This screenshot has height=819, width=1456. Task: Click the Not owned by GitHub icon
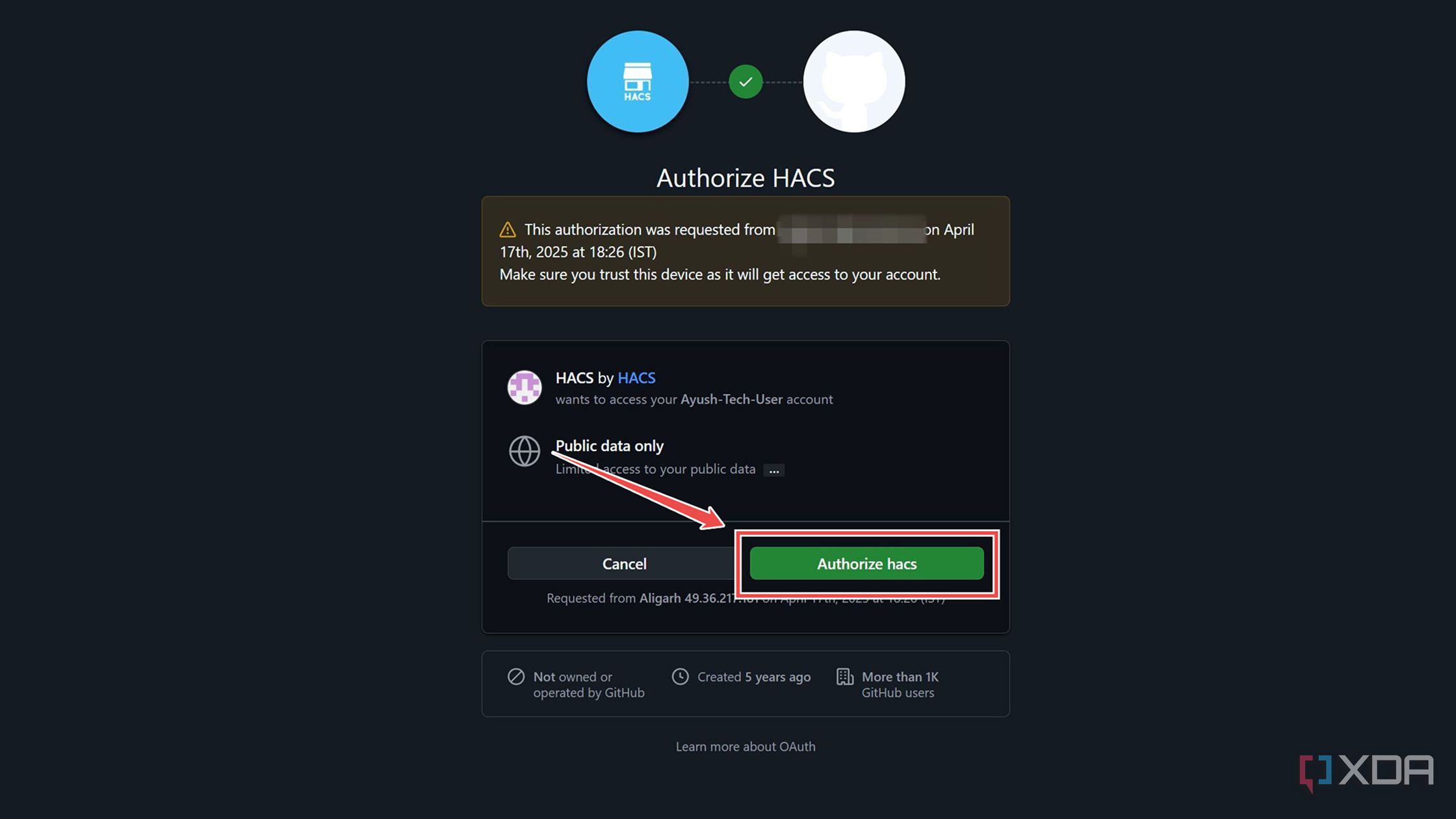pyautogui.click(x=516, y=677)
